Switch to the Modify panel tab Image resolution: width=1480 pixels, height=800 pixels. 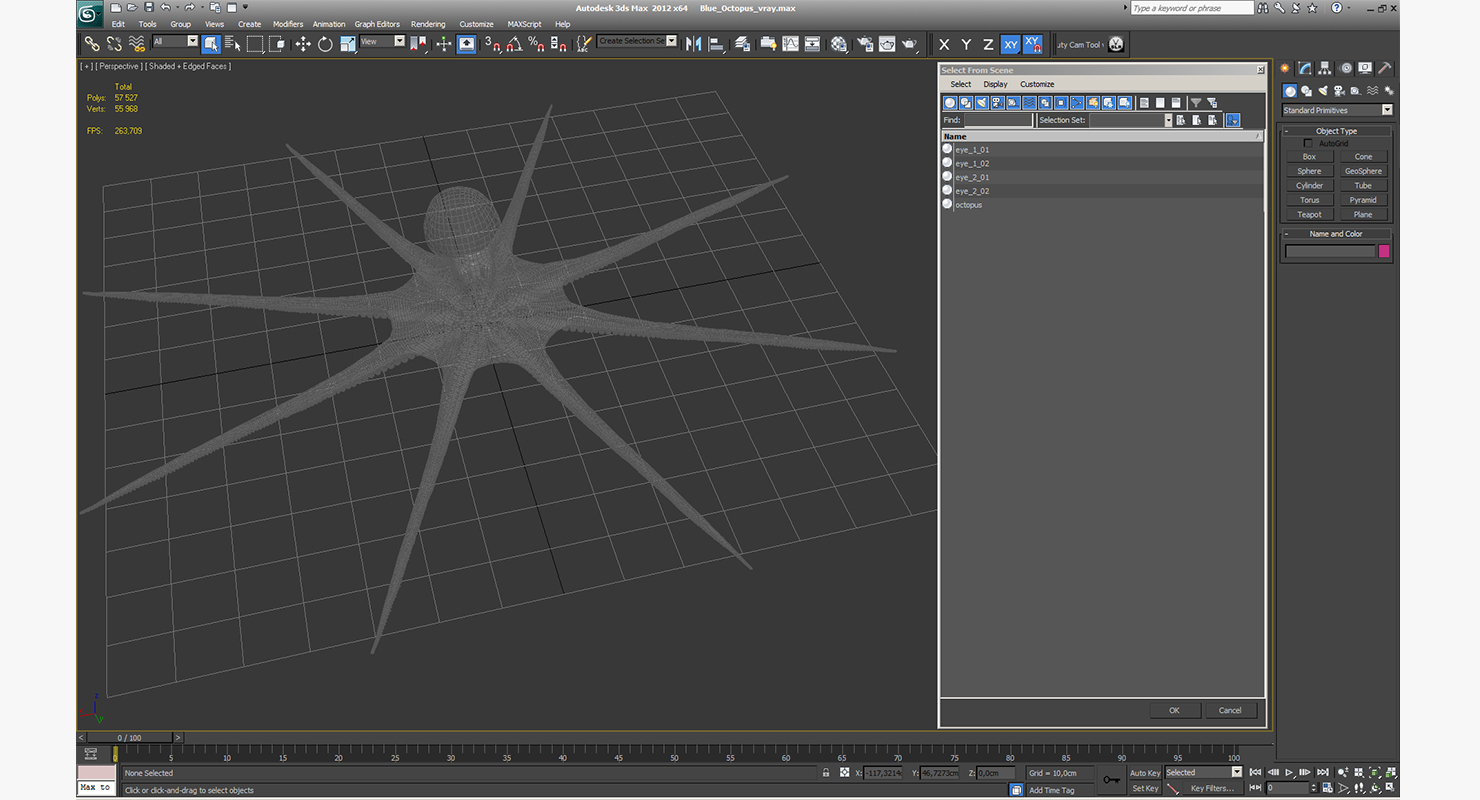pyautogui.click(x=1305, y=68)
